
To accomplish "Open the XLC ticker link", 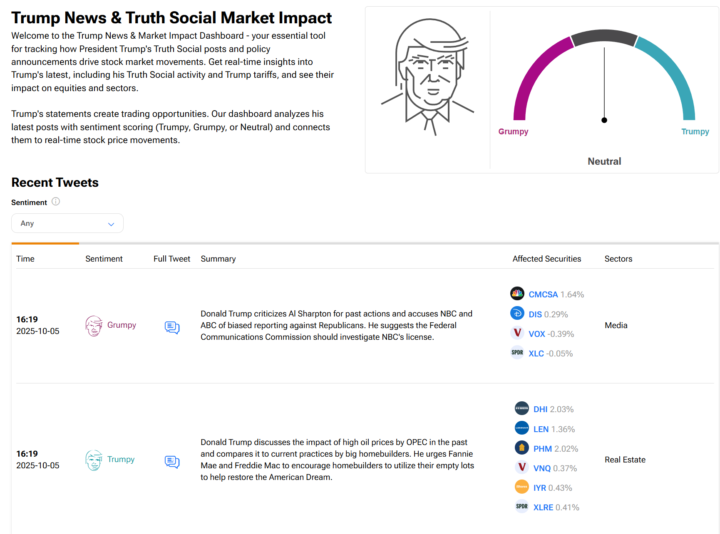I will (x=539, y=353).
